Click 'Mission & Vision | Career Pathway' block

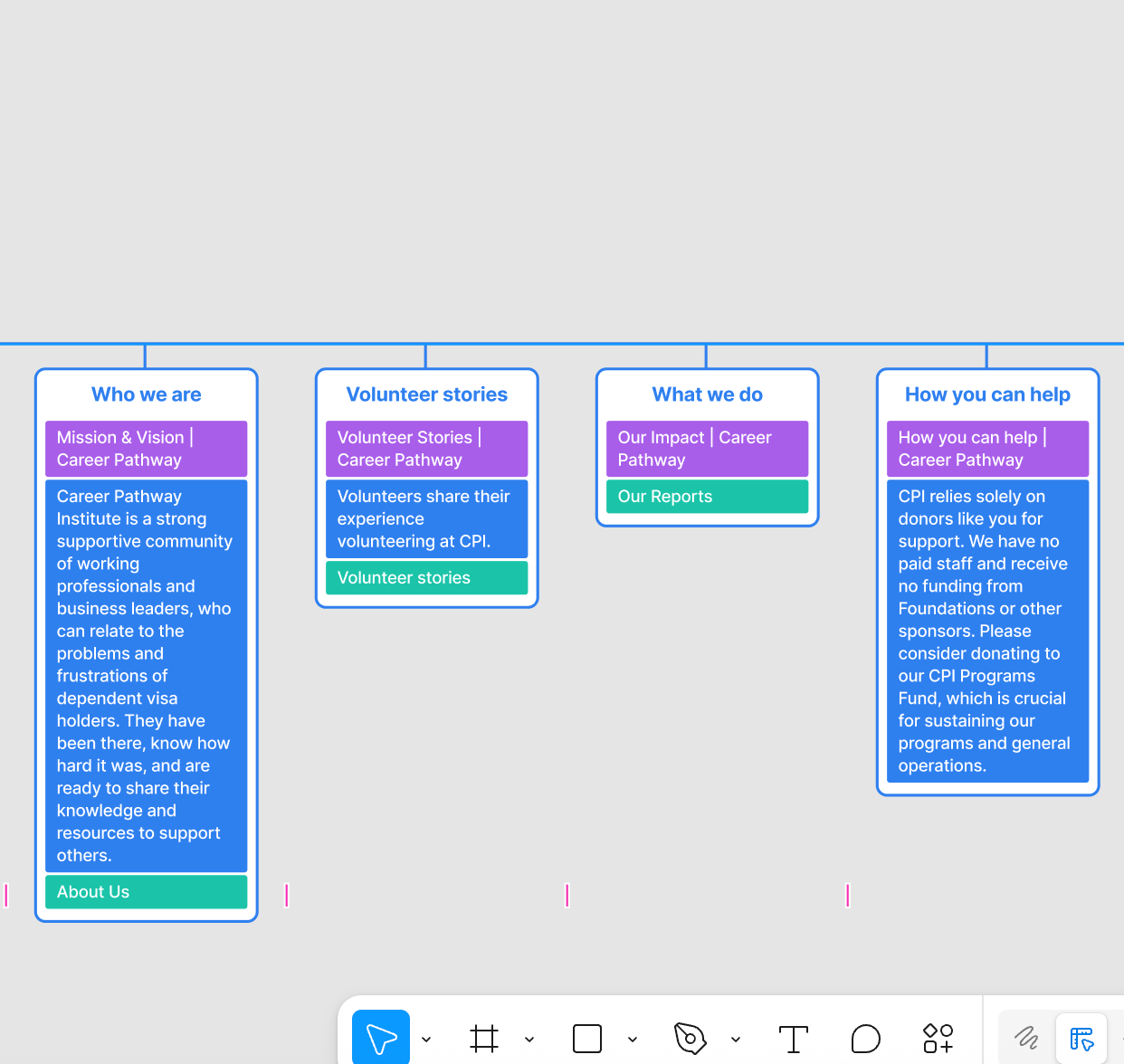147,449
